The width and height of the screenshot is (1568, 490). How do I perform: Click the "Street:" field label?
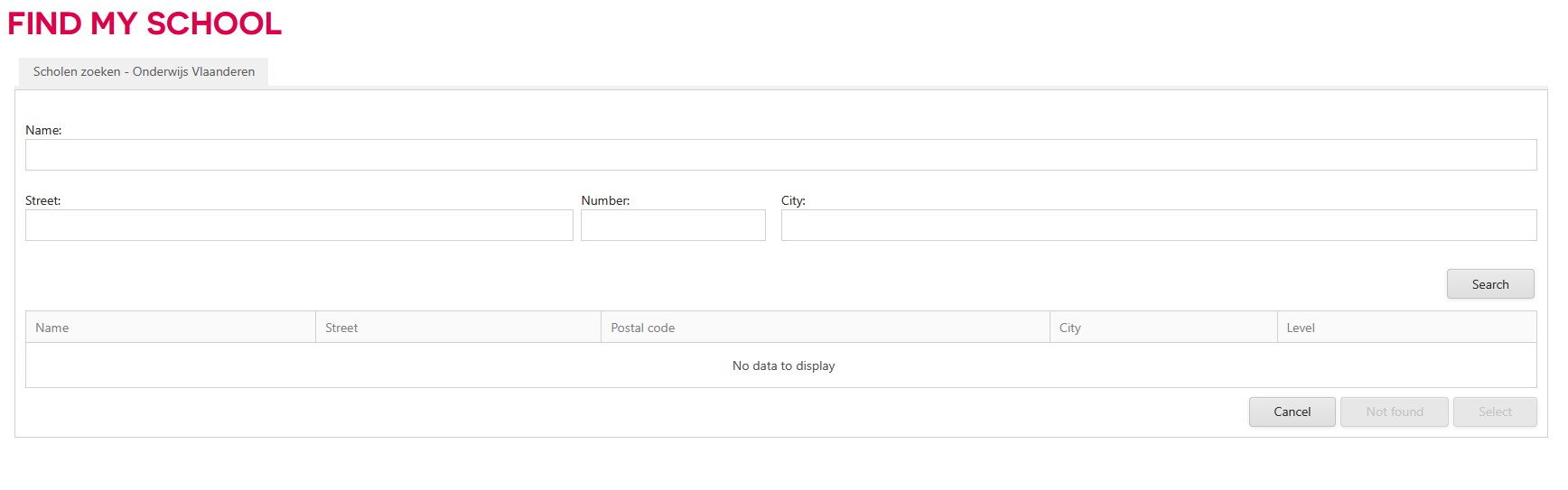pyautogui.click(x=42, y=200)
